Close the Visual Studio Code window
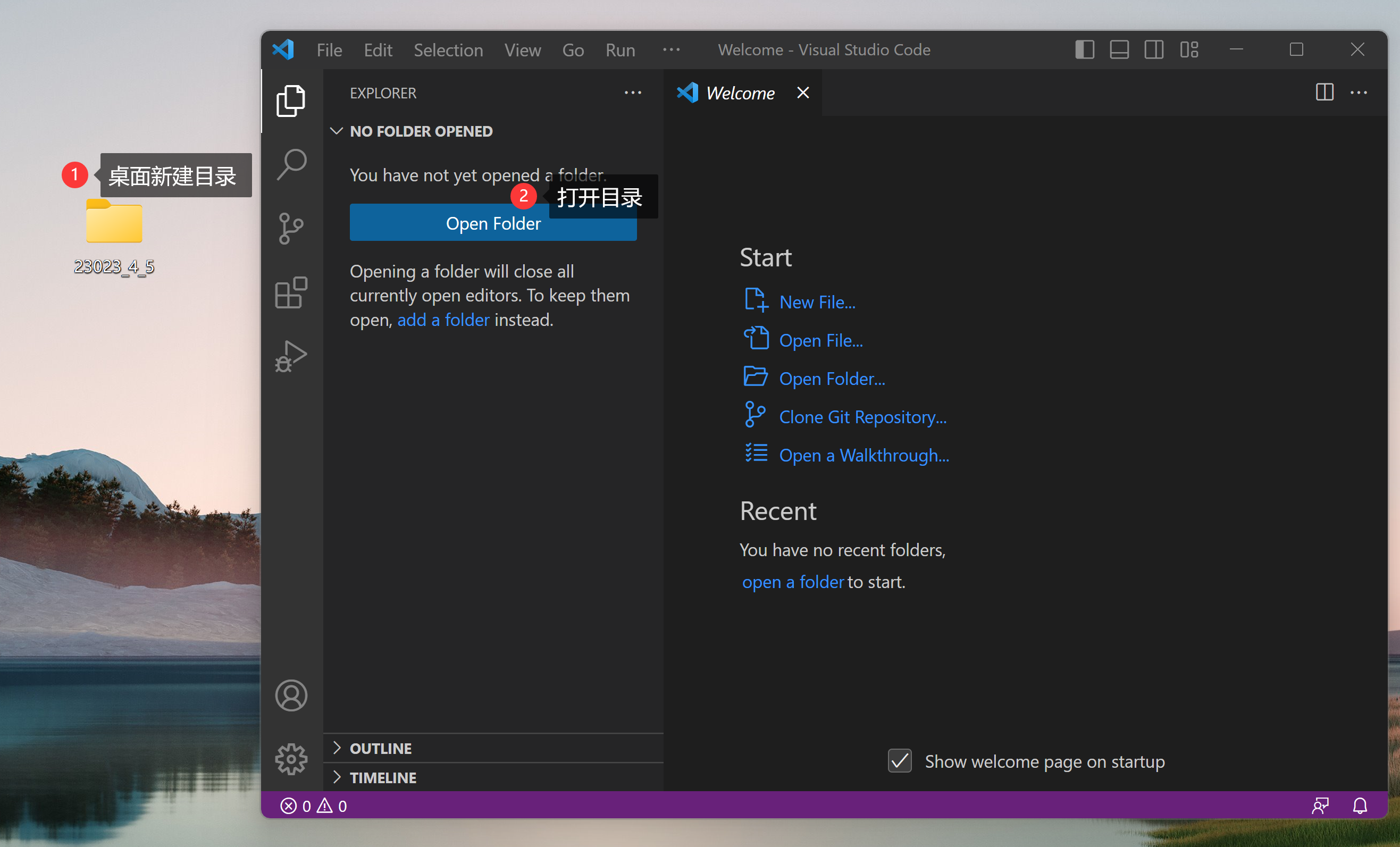The height and width of the screenshot is (847, 1400). point(1357,49)
